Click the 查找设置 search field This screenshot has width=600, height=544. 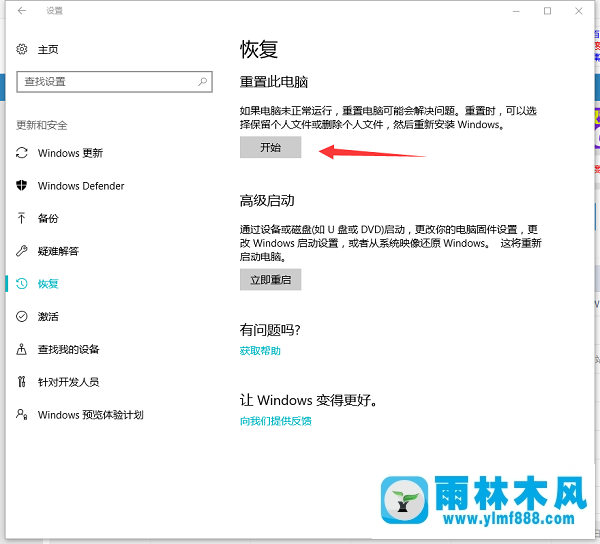tap(114, 81)
